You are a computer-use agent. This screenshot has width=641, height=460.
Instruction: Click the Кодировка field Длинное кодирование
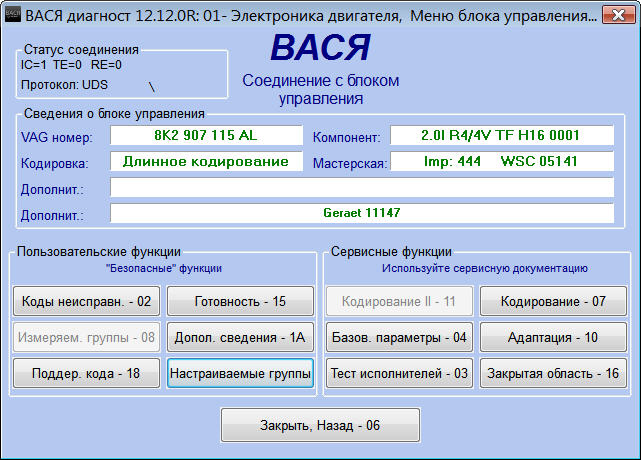pos(205,161)
